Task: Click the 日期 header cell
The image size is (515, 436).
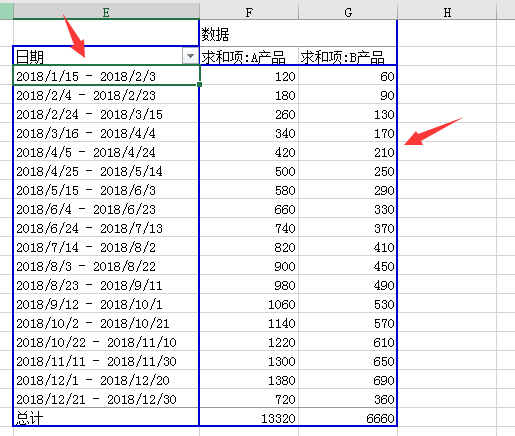Action: [106, 56]
